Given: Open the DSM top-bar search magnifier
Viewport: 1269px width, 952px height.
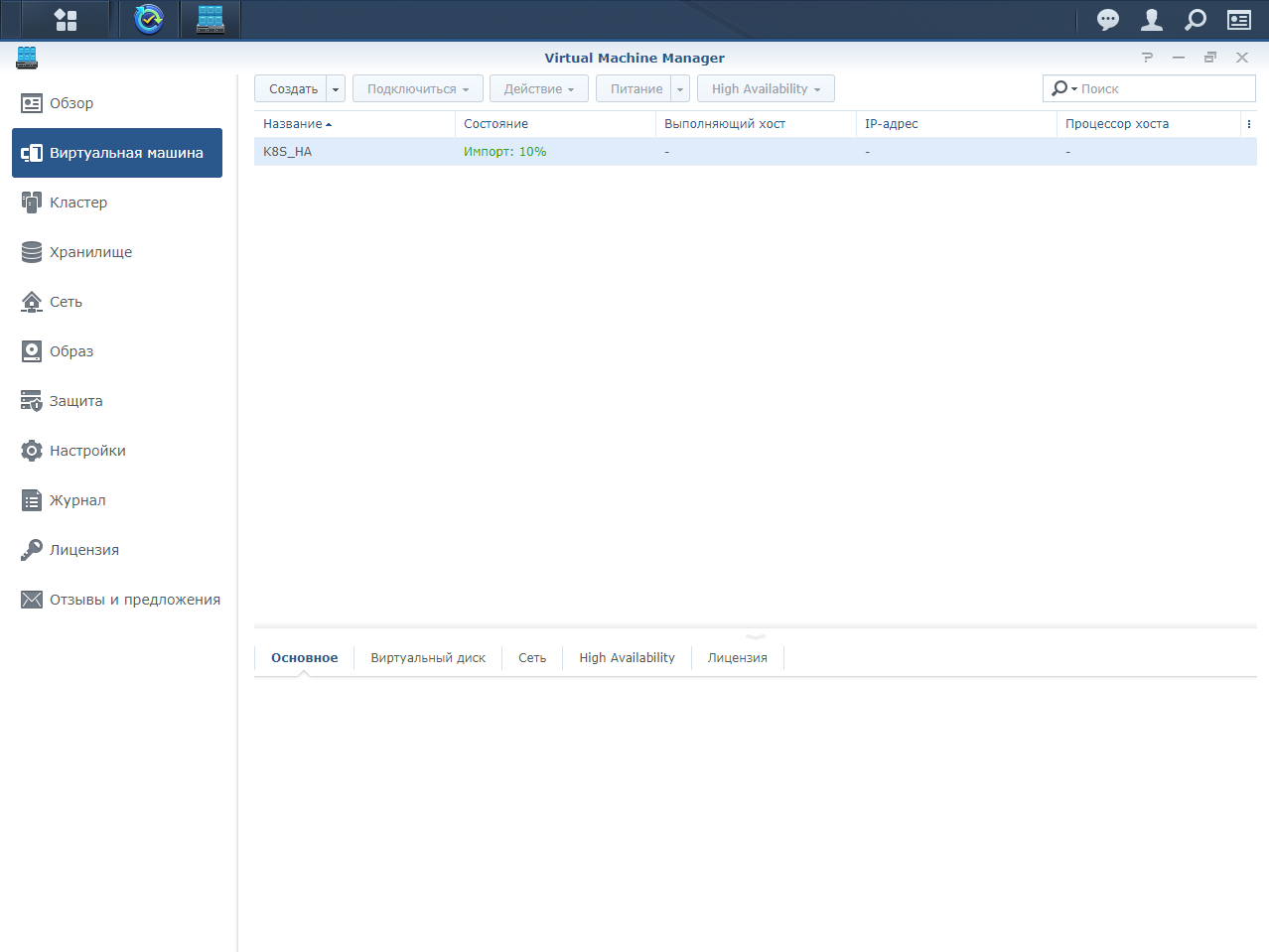Looking at the screenshot, I should click(x=1196, y=20).
